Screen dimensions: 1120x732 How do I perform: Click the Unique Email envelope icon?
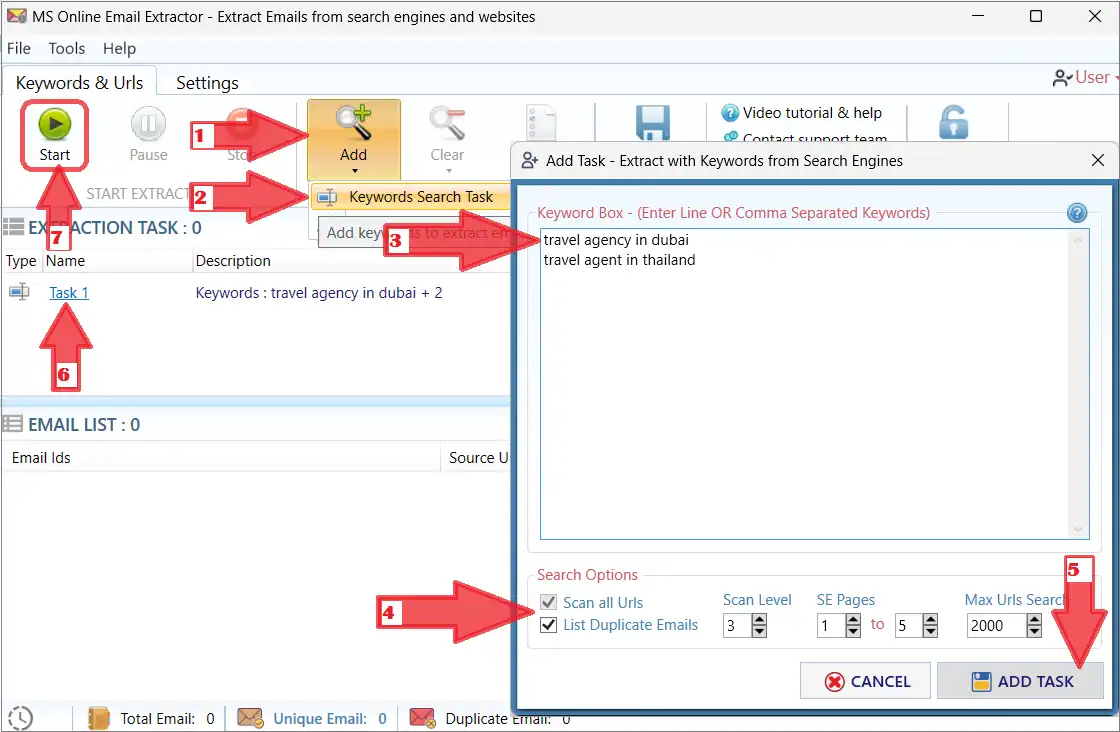tap(250, 718)
